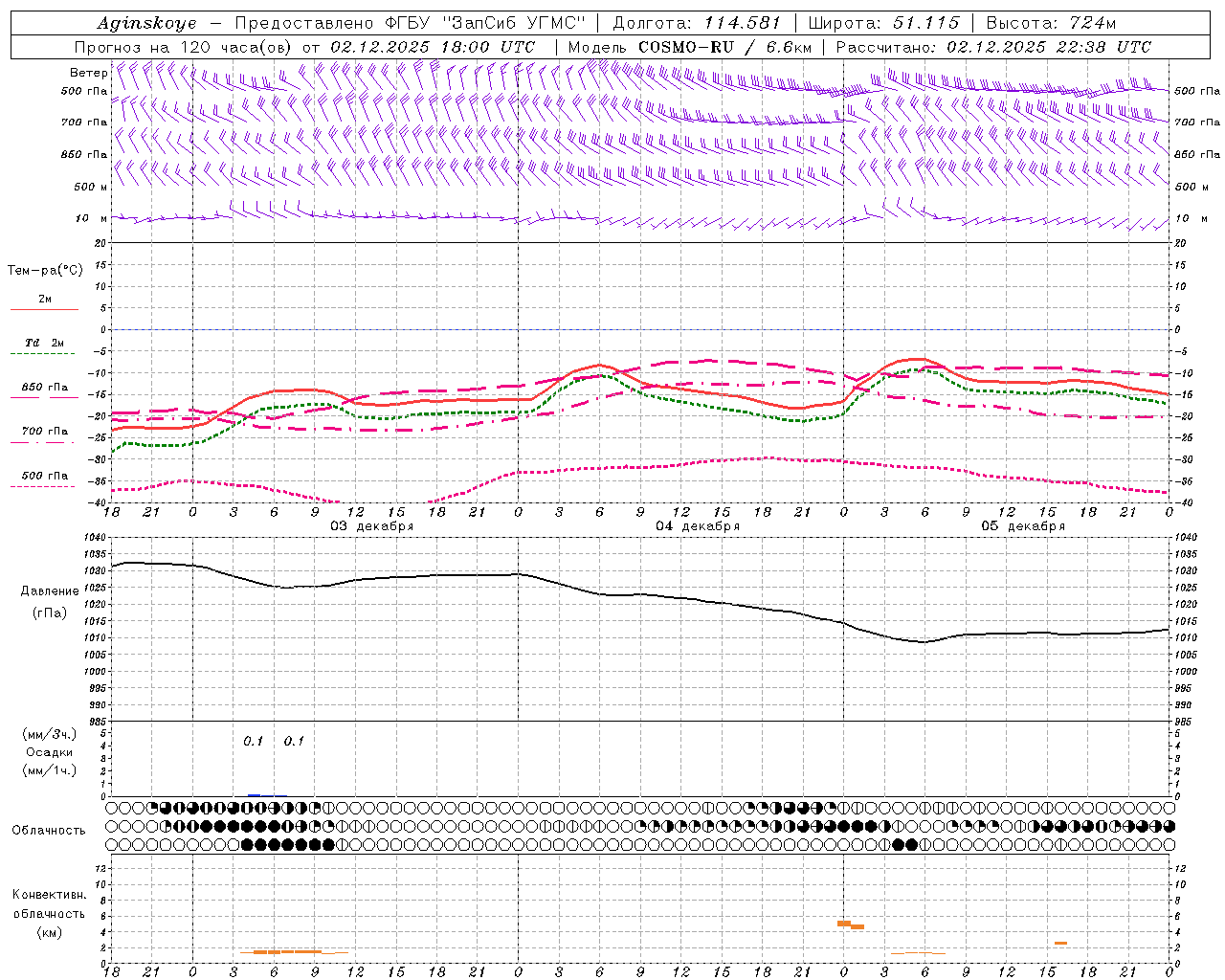Click the small blue precipitation bar on 03 декабря

pos(254,794)
